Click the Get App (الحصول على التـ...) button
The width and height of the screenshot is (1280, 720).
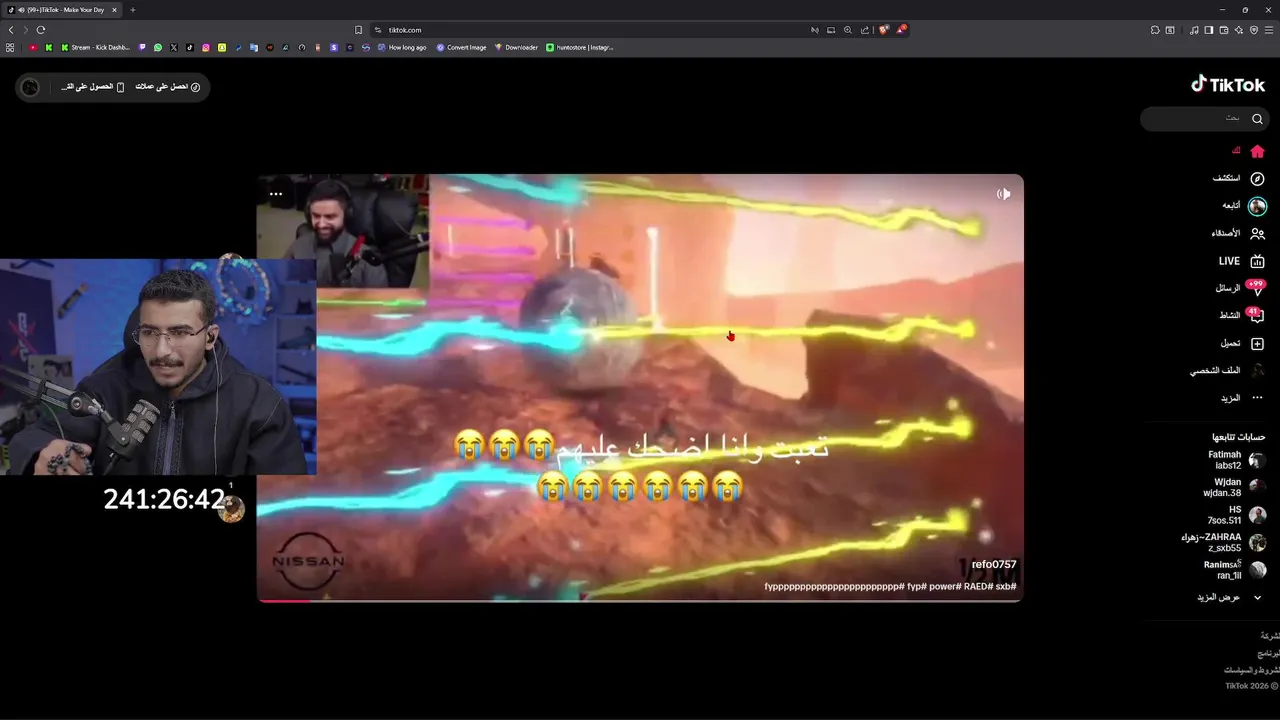(93, 87)
